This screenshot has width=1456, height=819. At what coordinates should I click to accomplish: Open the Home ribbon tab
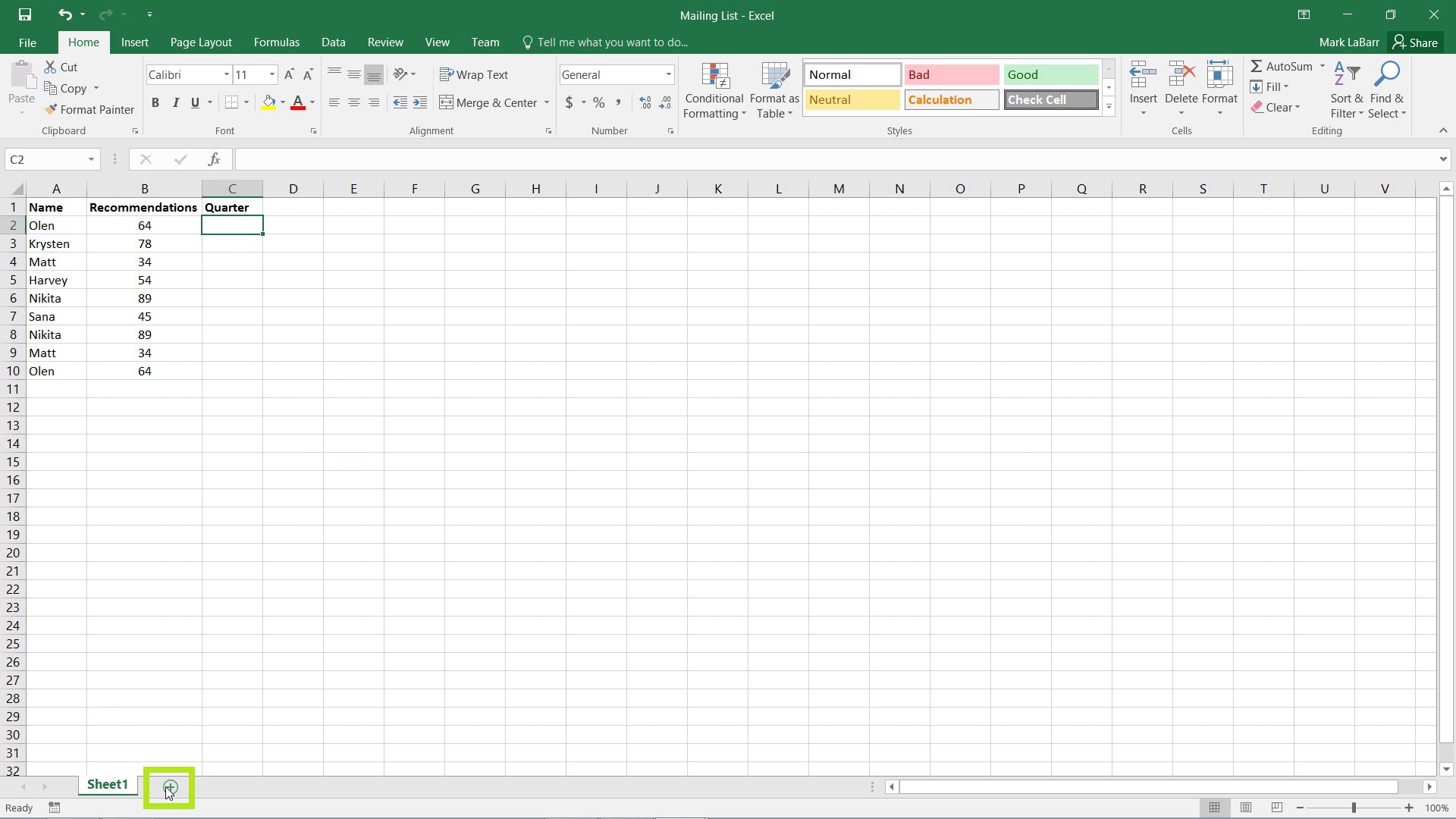tap(83, 42)
